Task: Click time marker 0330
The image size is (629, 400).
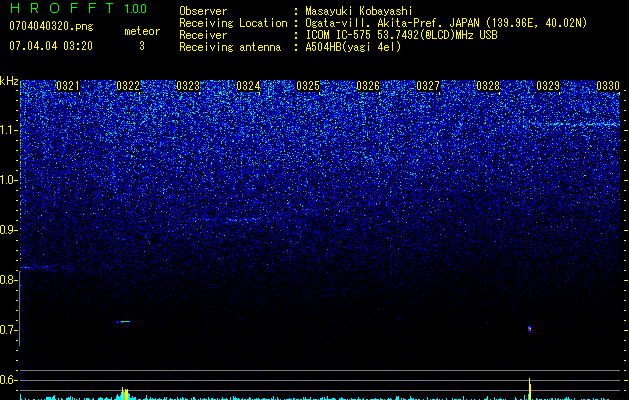Action: click(608, 86)
